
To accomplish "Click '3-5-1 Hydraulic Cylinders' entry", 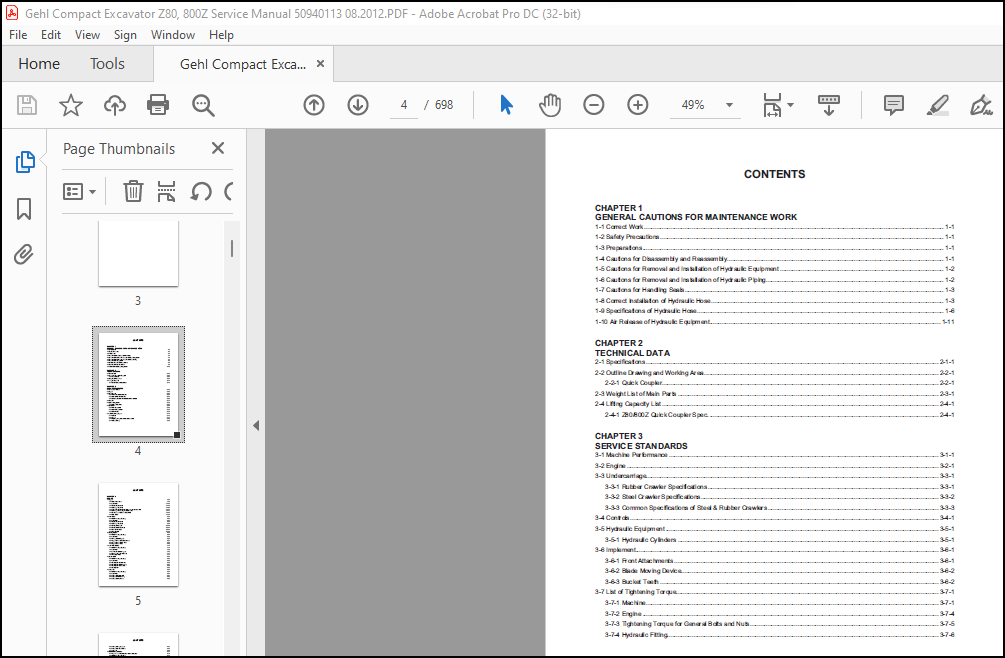I will pos(779,539).
